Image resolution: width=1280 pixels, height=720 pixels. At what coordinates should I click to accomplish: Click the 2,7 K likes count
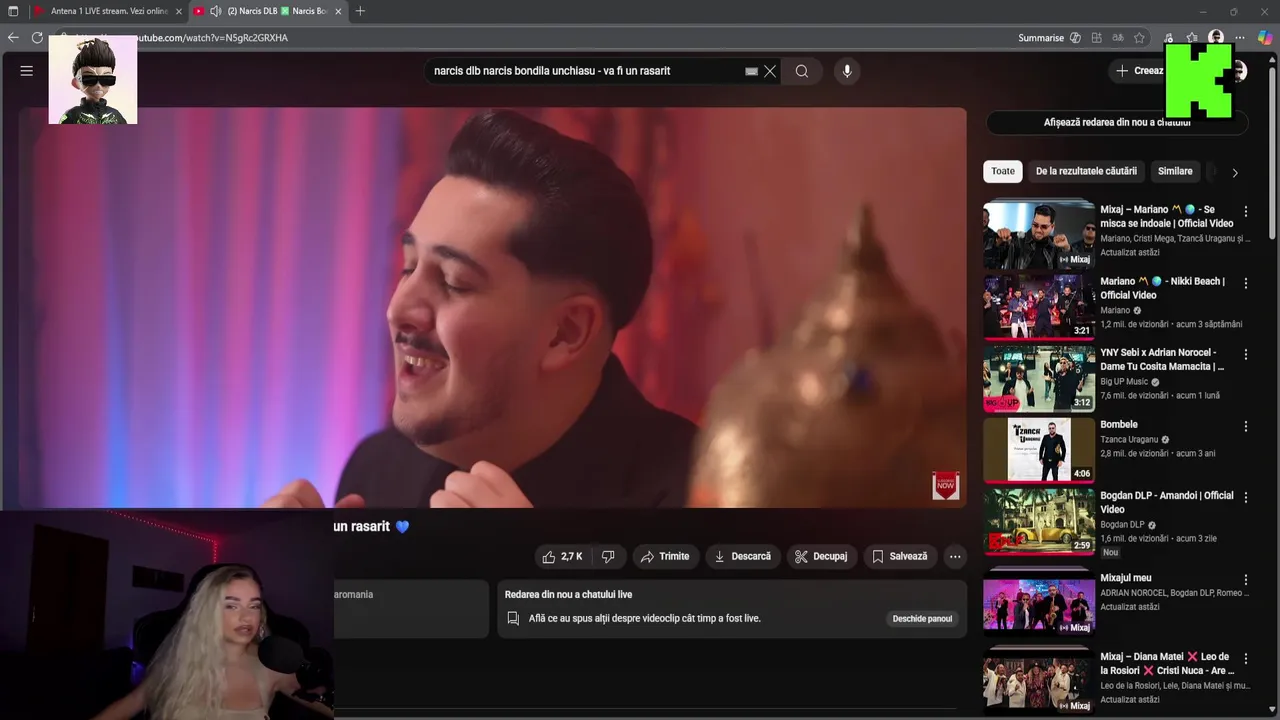[x=572, y=556]
